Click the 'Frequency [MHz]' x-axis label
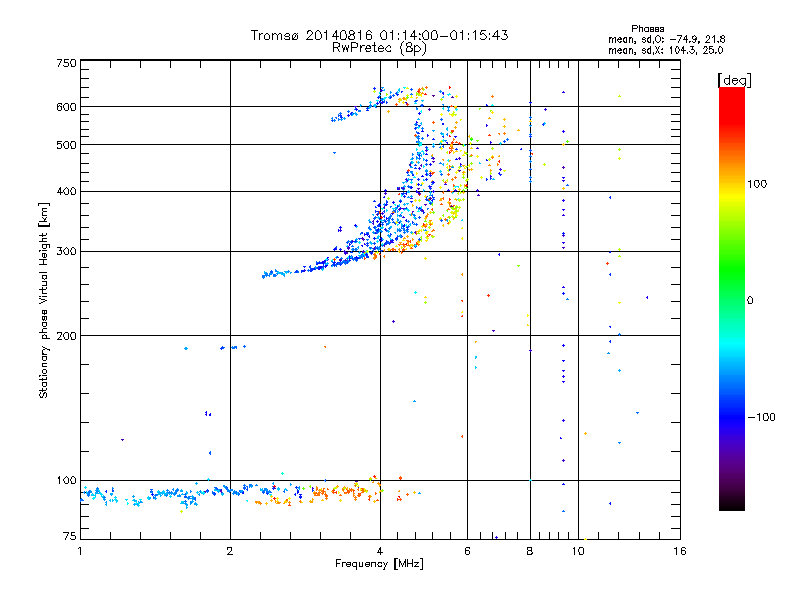Image resolution: width=800 pixels, height=600 pixels. [379, 564]
